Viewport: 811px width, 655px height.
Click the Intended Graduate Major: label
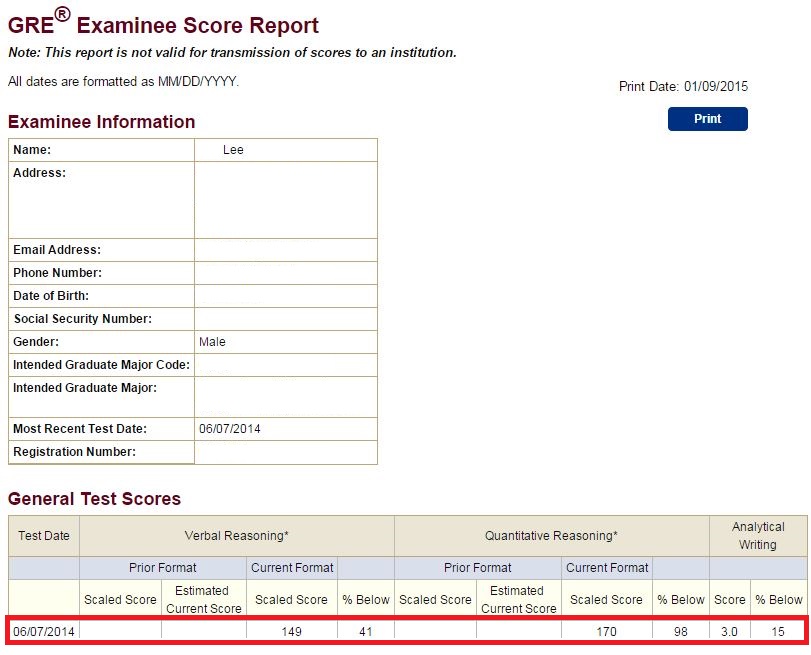(85, 388)
